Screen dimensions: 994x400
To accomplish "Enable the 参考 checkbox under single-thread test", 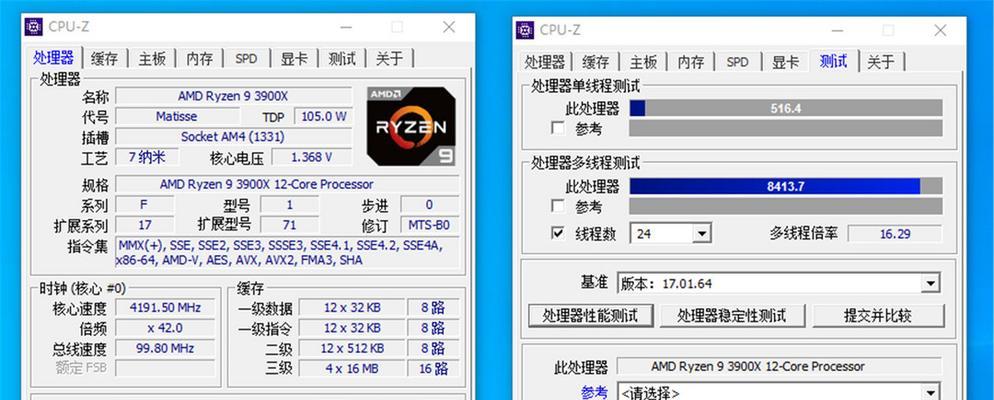I will (558, 129).
